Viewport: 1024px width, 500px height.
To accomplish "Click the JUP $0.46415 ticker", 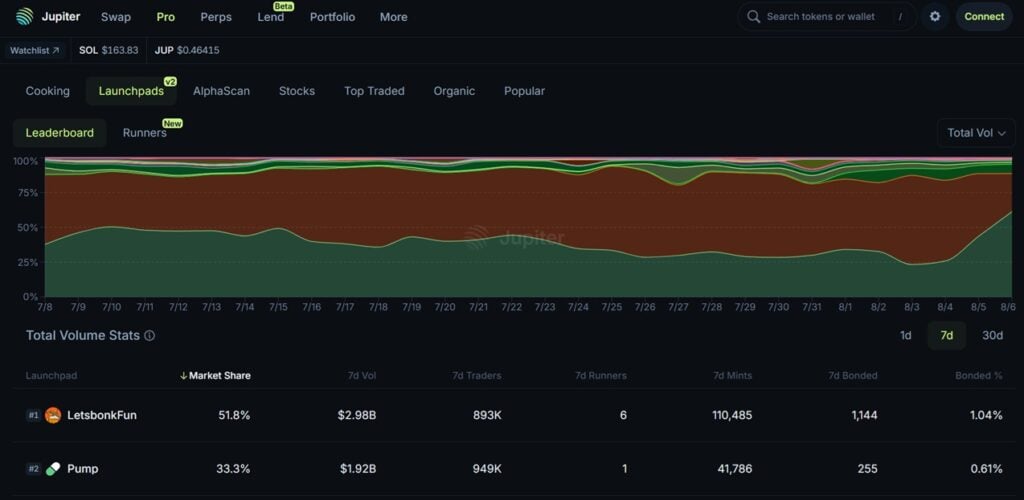I will [x=187, y=50].
